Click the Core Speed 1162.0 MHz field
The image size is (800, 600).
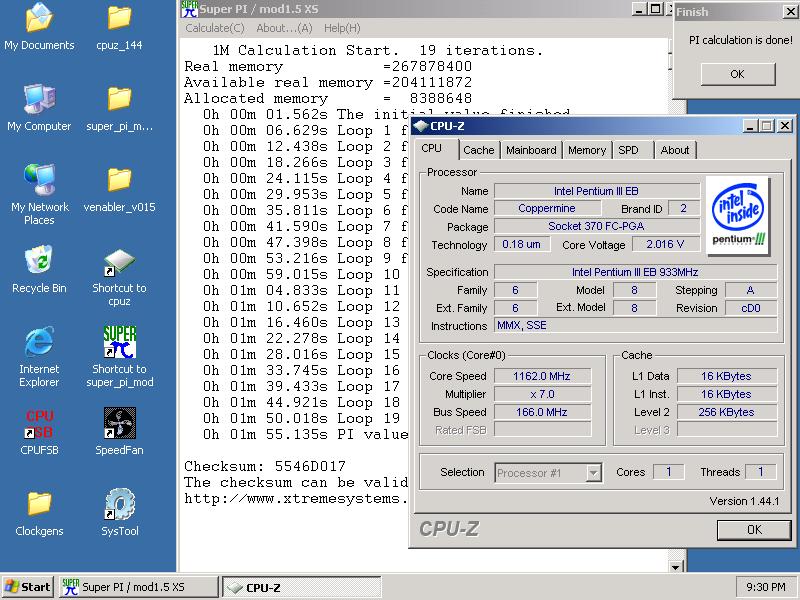point(542,376)
